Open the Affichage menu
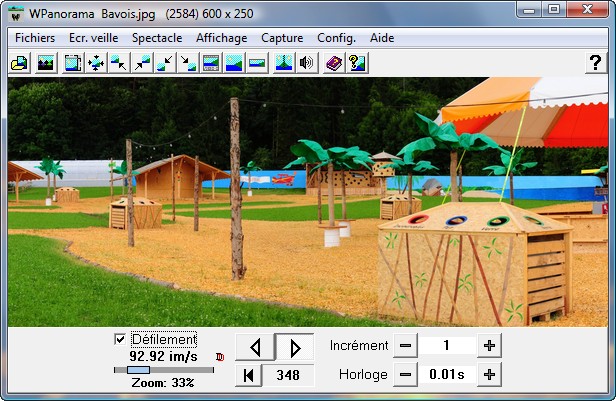The height and width of the screenshot is (401, 616). pos(222,38)
